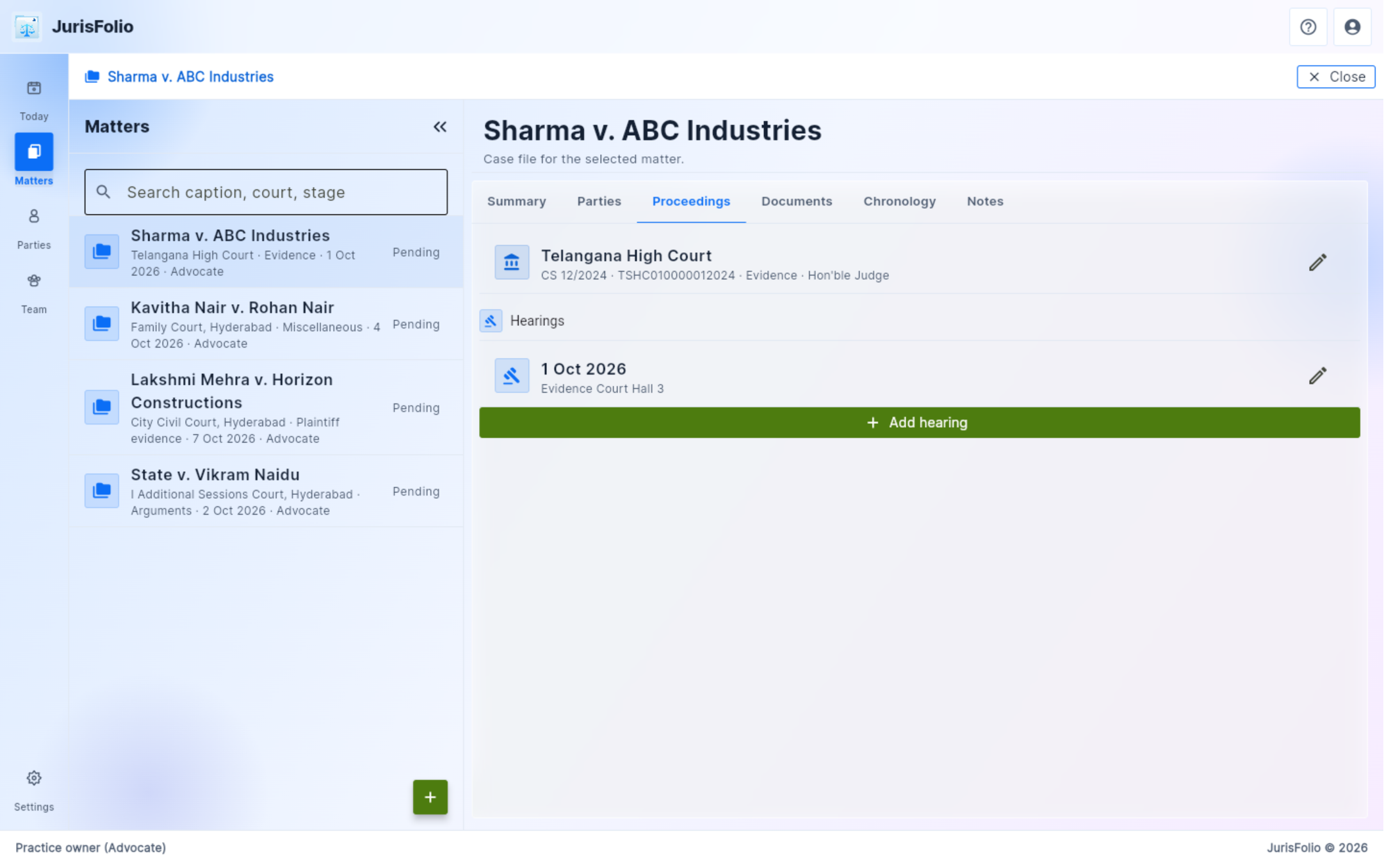Click the Practice owner (Advocate) status text
Viewport: 1400px width, 858px height.
coord(90,847)
